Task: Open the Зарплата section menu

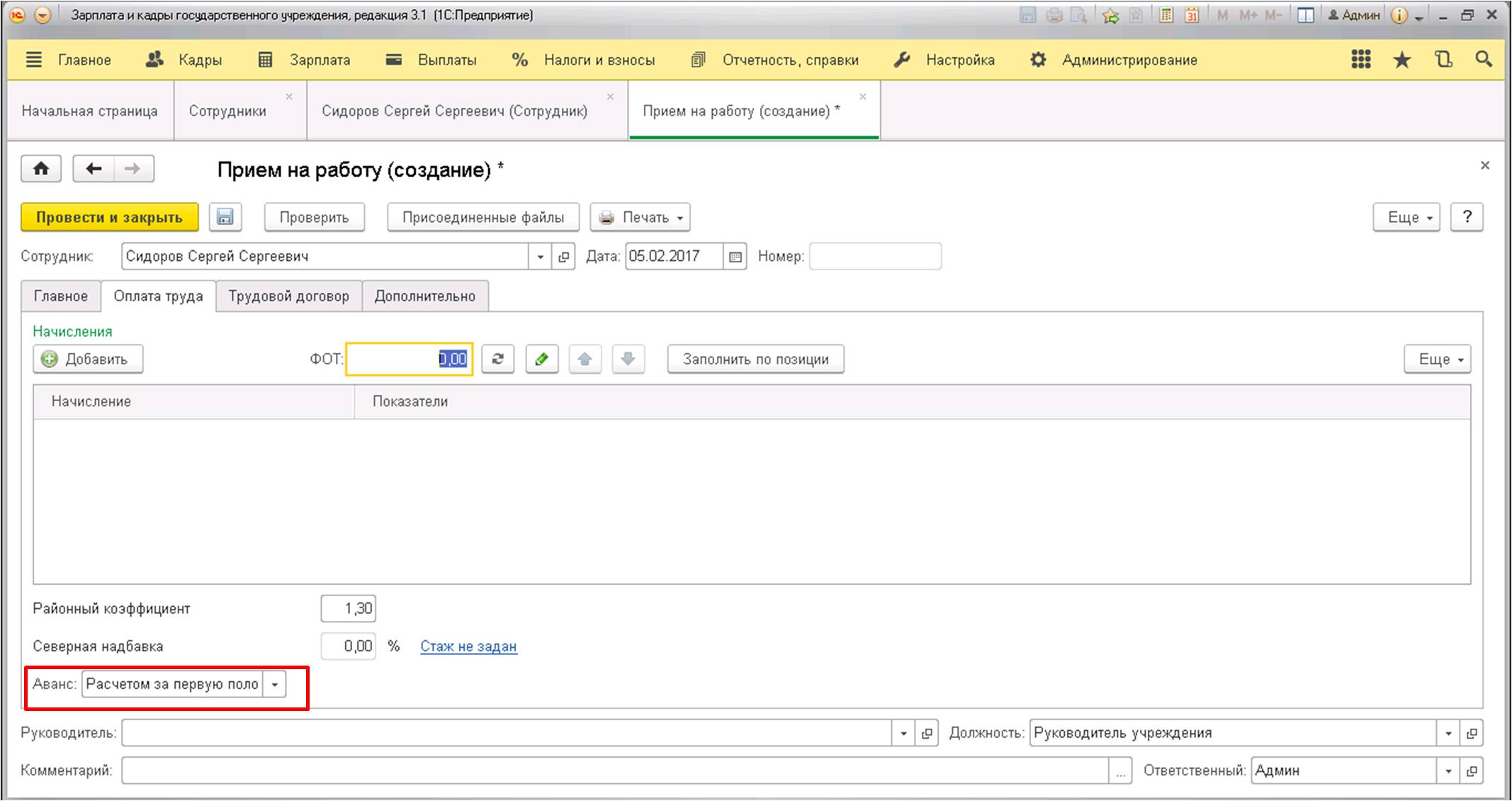Action: click(x=304, y=60)
